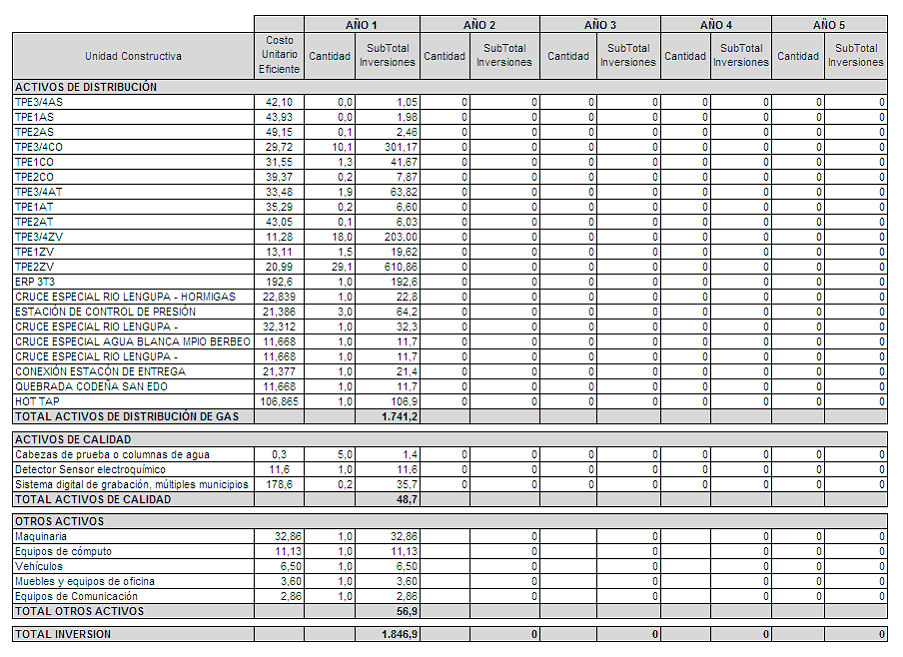Click the 610,86 subtotal cell for TPE2ZV
903x657 pixels.
point(387,267)
